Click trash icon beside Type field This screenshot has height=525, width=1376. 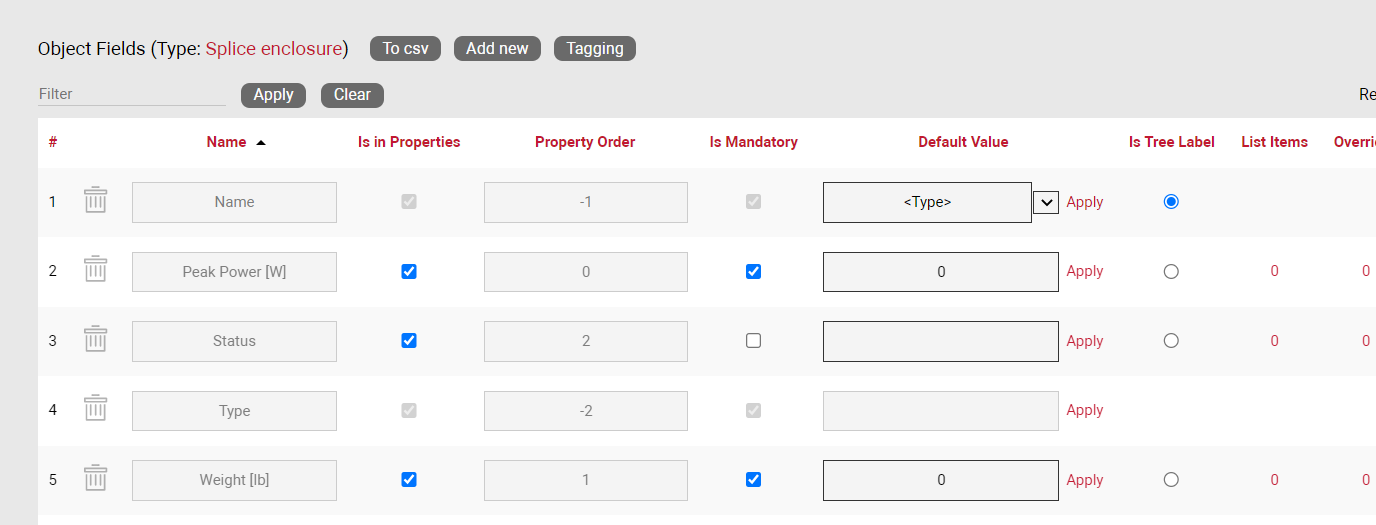(x=95, y=409)
